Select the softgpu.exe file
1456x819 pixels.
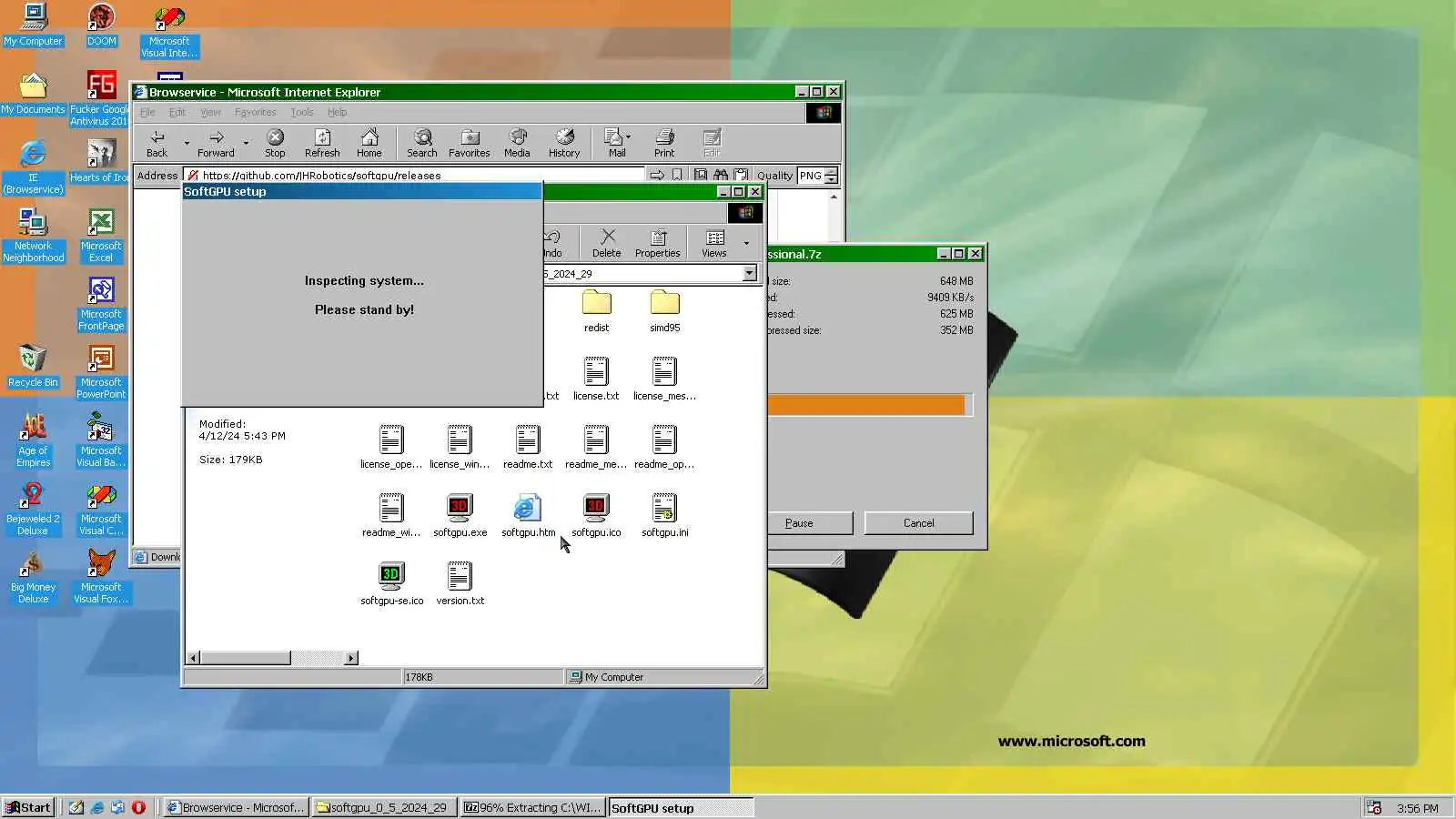coord(460,515)
